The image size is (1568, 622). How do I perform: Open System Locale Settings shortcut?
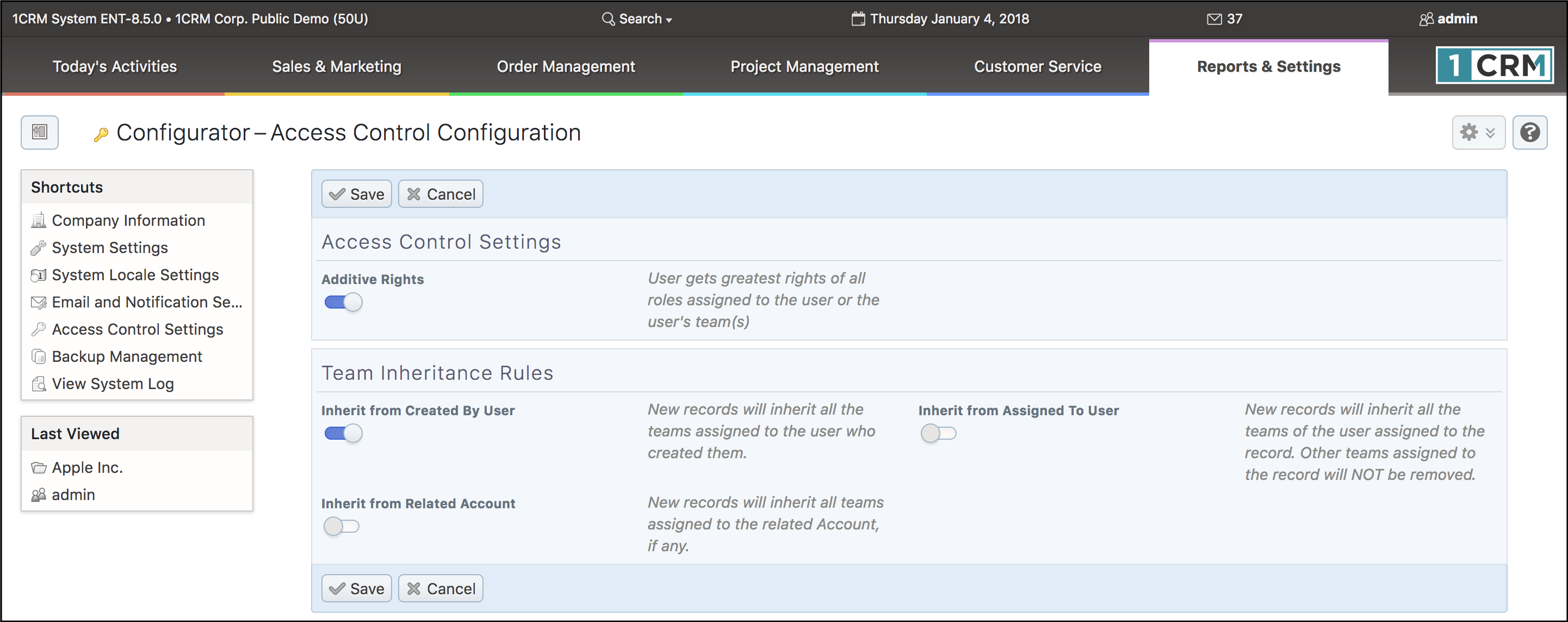click(125, 275)
